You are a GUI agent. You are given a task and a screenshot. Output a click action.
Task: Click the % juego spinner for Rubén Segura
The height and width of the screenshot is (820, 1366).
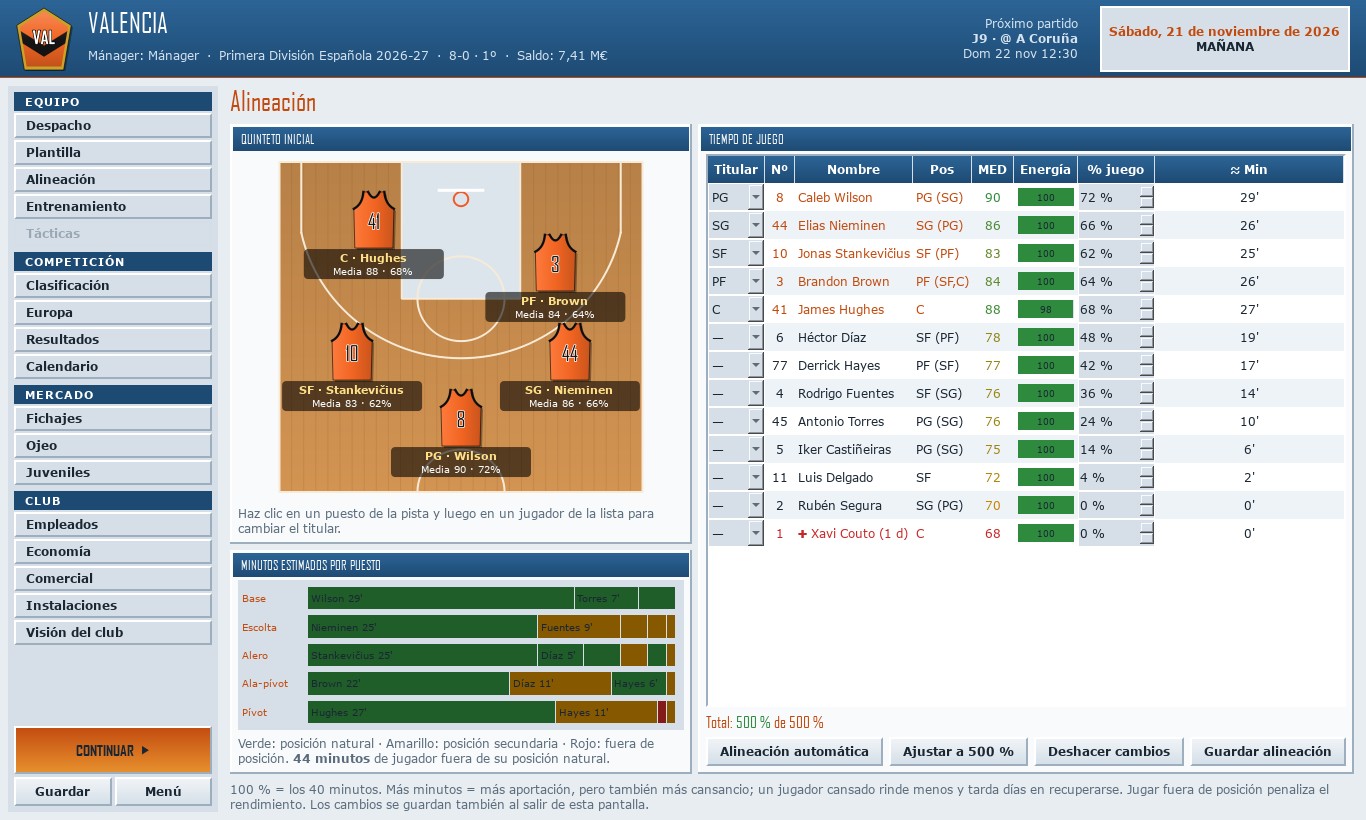(x=1146, y=506)
